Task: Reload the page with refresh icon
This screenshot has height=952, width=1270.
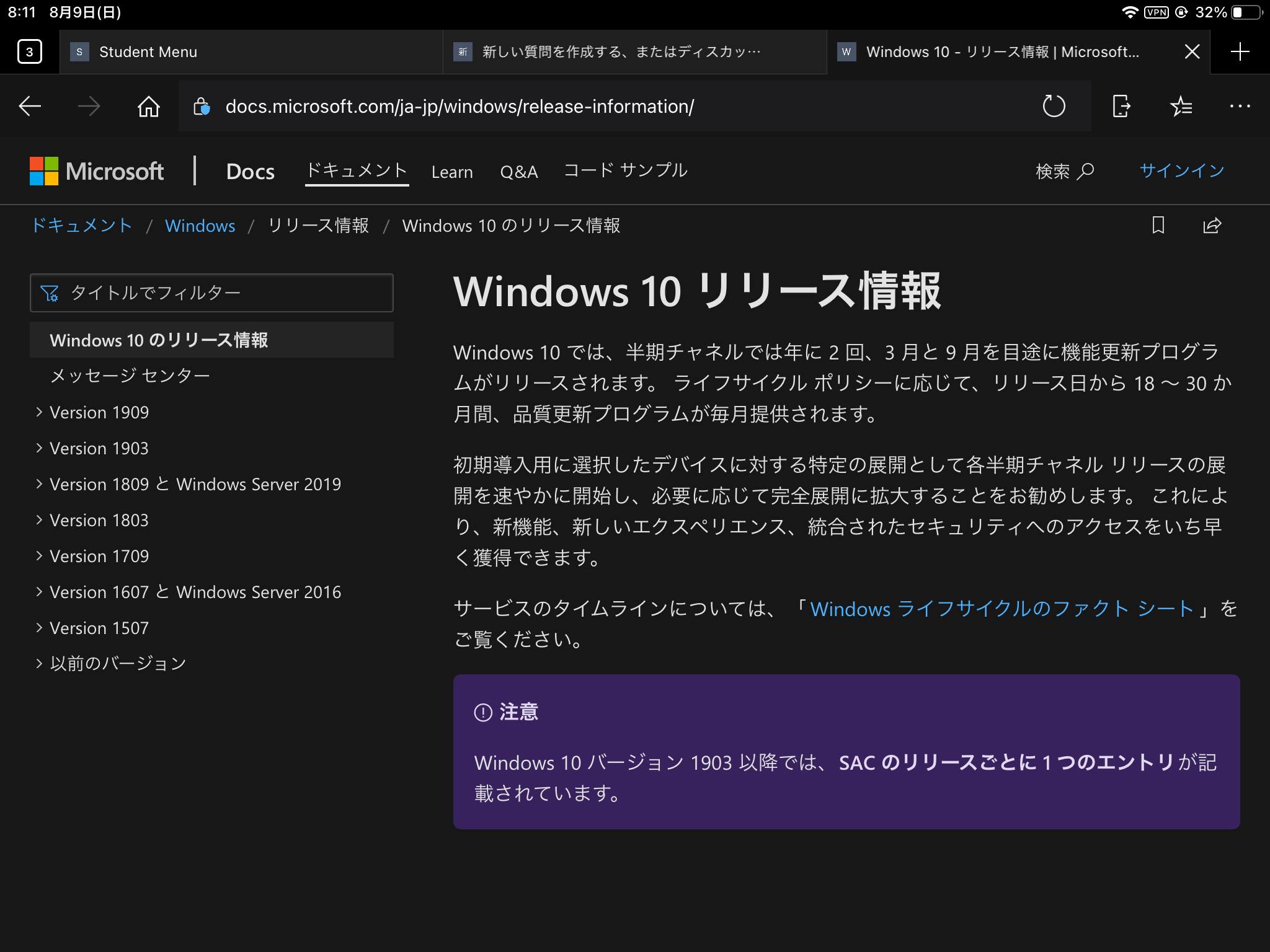Action: click(1054, 107)
